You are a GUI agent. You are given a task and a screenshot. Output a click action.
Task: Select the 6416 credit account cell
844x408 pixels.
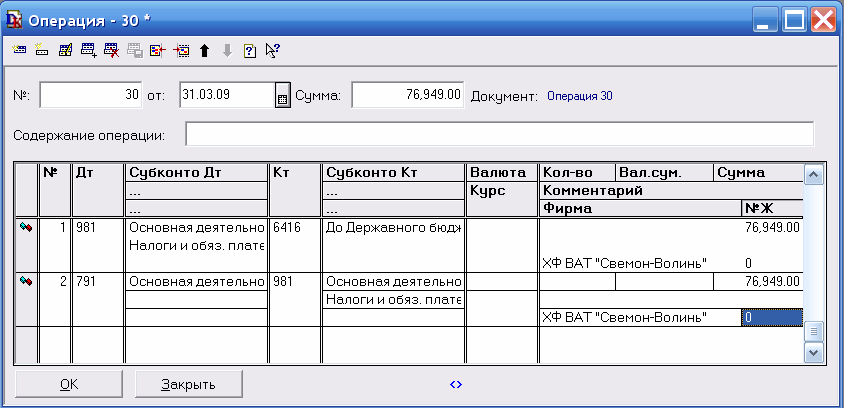pyautogui.click(x=295, y=228)
